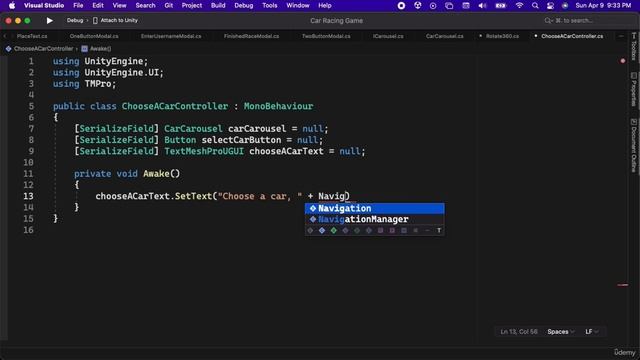The image size is (640, 360).
Task: Click line number 13 in the gutter
Action: pyautogui.click(x=28, y=196)
